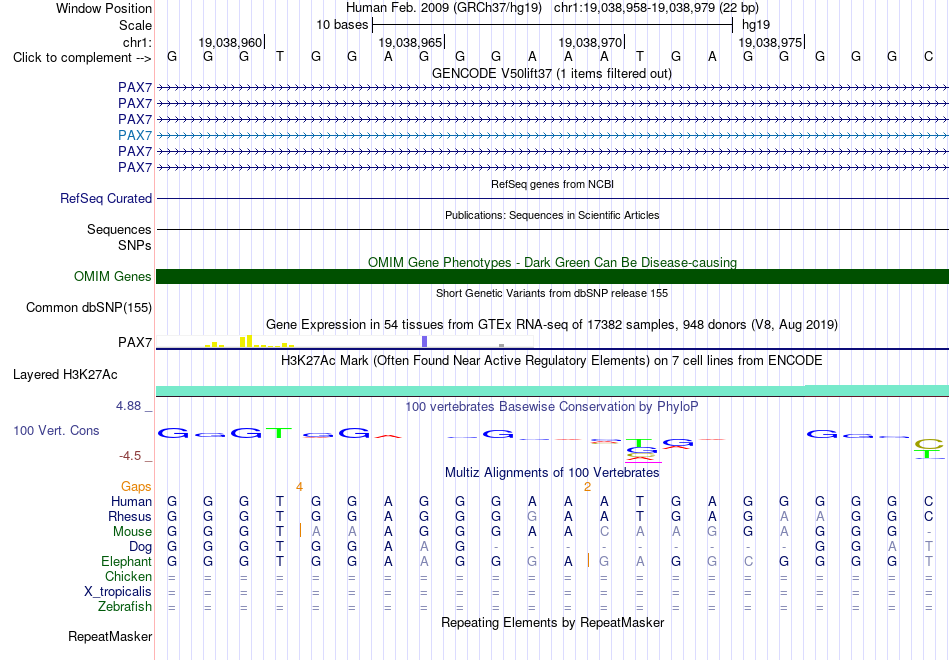This screenshot has width=950, height=660.
Task: Click the Layered H3K27Ac track label
Action: 65,375
